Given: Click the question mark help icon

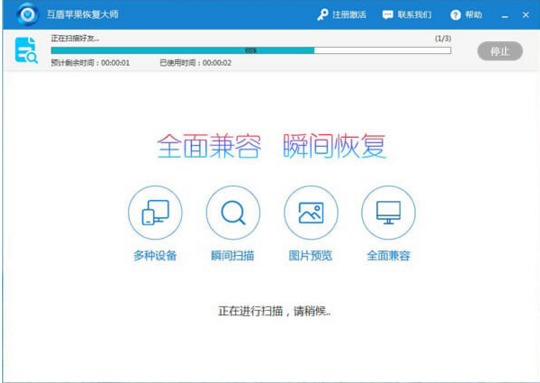Looking at the screenshot, I should coord(455,15).
